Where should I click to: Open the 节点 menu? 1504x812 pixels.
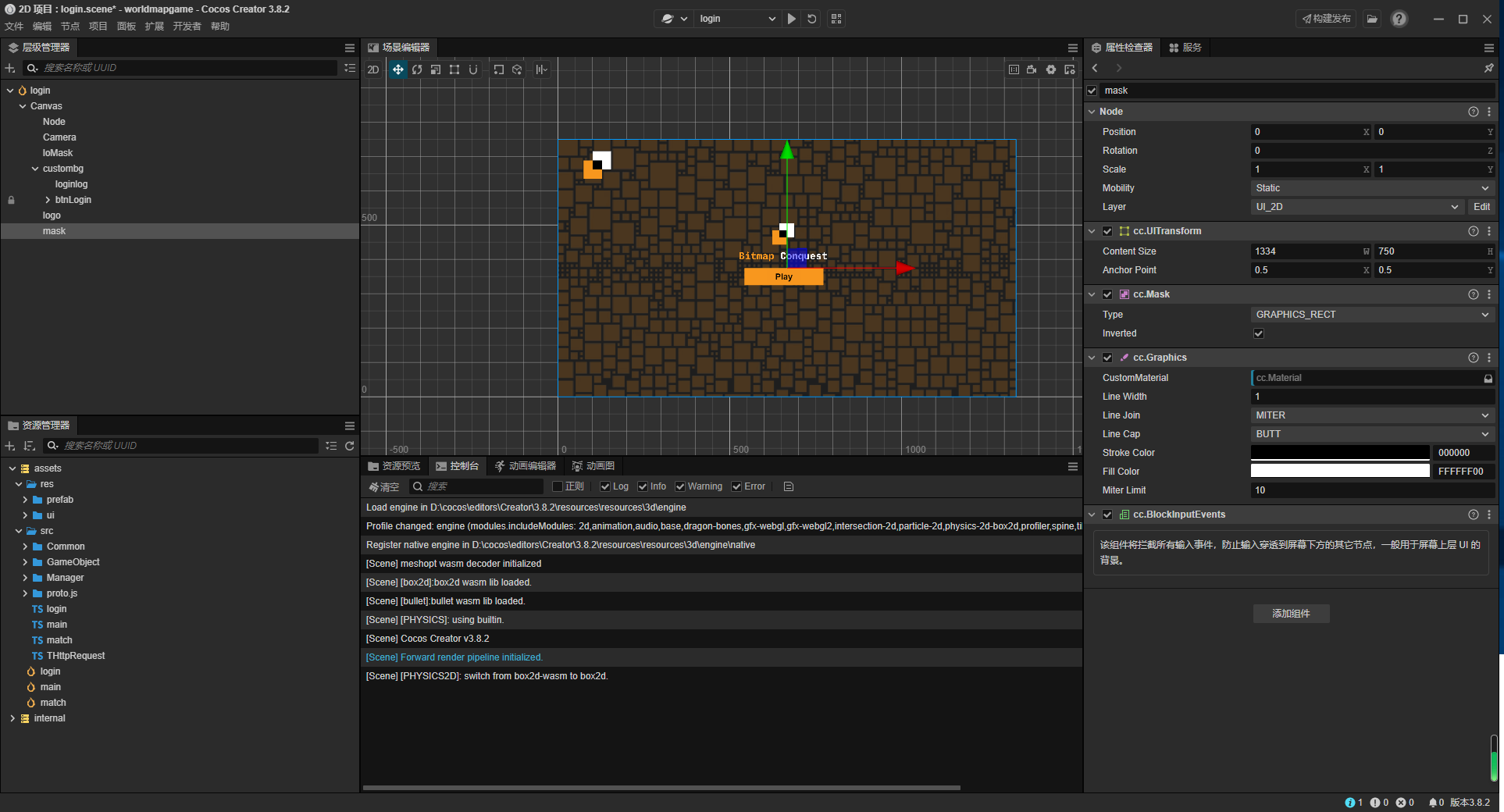tap(70, 27)
